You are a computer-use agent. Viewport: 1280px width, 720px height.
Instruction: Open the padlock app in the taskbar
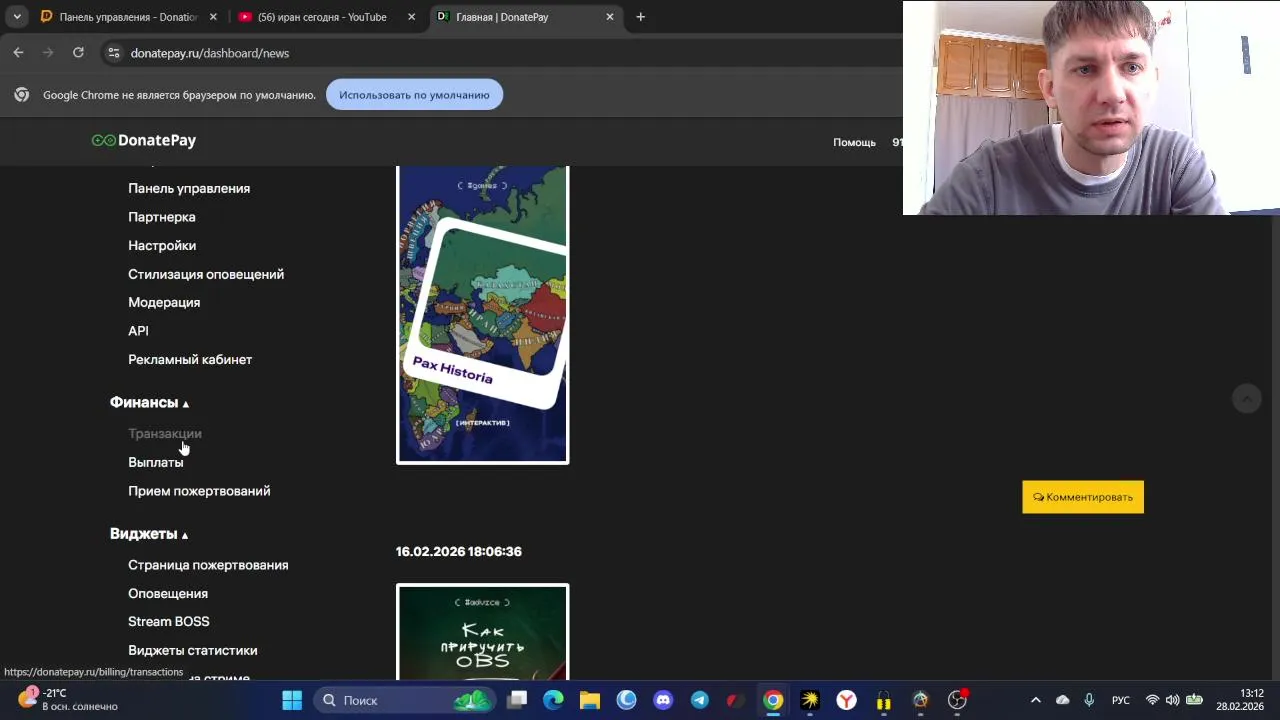884,700
